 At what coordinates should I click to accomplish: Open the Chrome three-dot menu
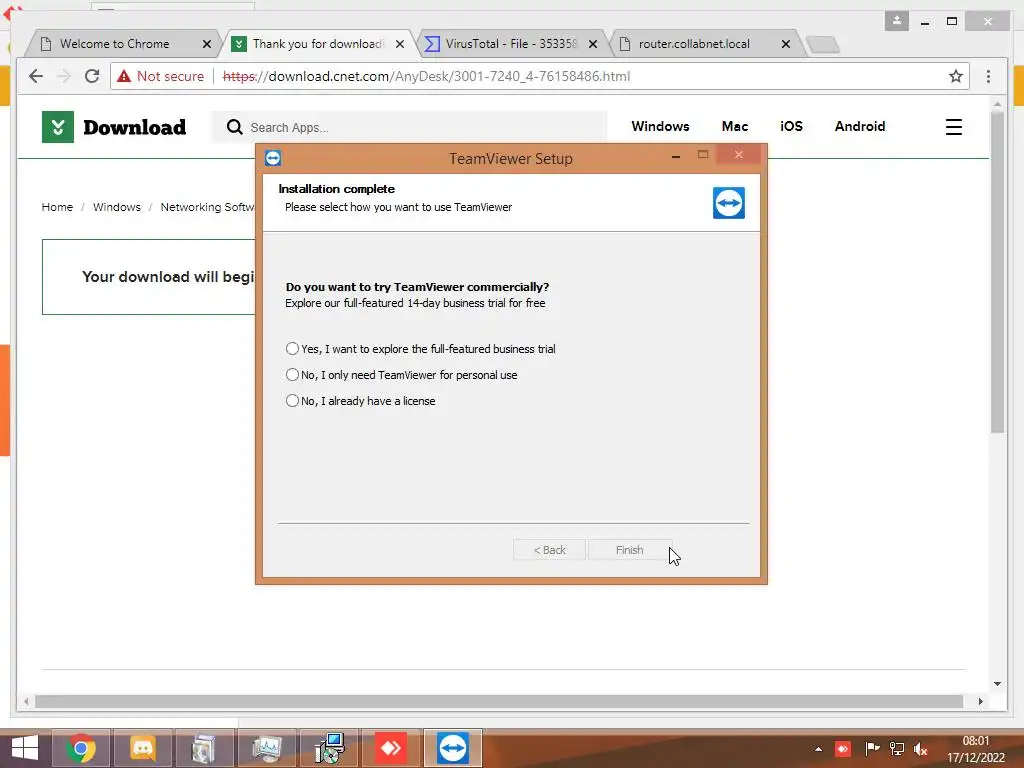988,76
